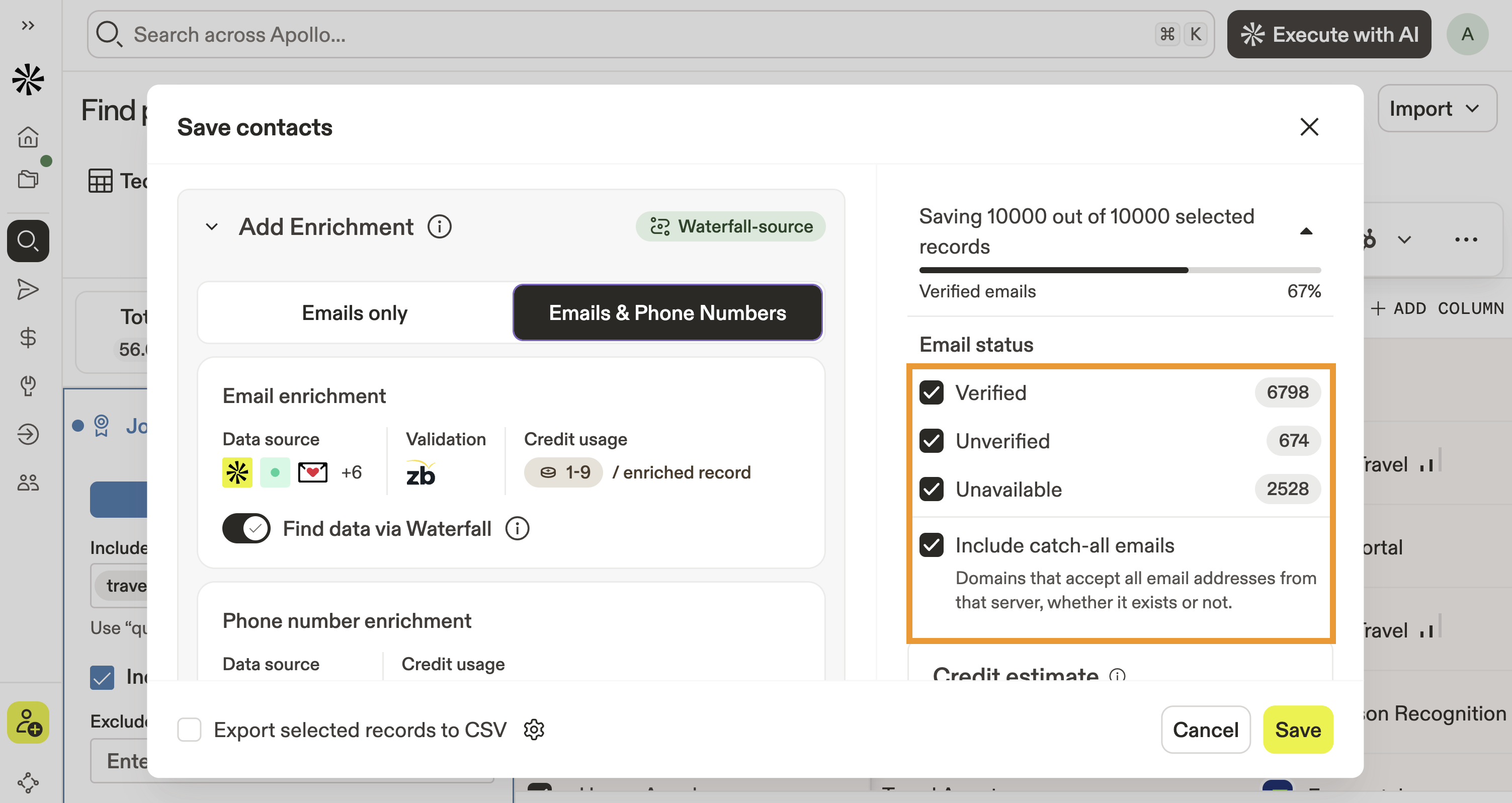This screenshot has width=1512, height=803.
Task: Click info icon next to Find data via Waterfall
Action: click(x=517, y=528)
